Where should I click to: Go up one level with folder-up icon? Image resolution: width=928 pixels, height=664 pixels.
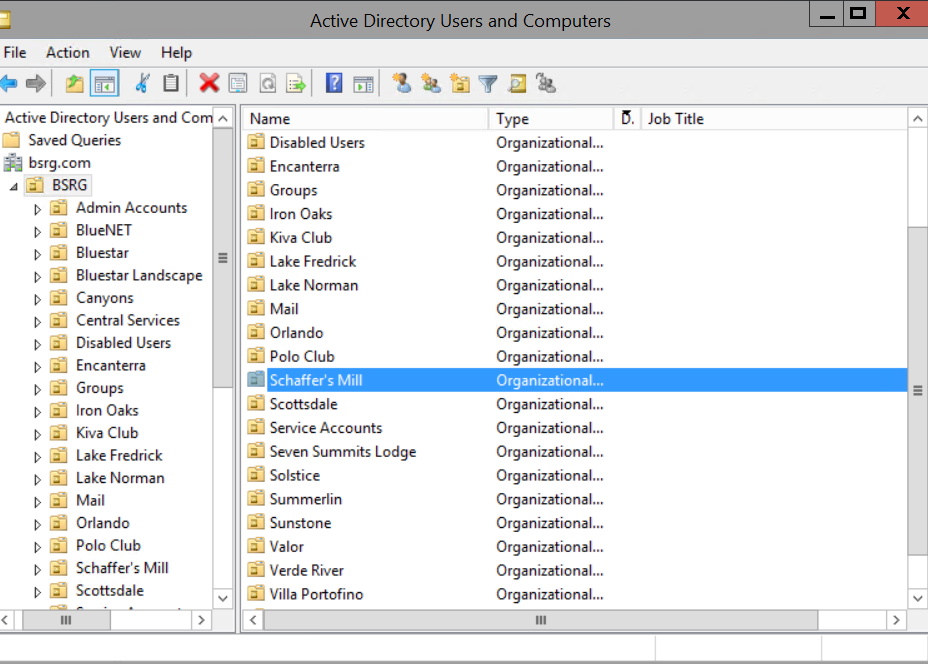pyautogui.click(x=75, y=83)
